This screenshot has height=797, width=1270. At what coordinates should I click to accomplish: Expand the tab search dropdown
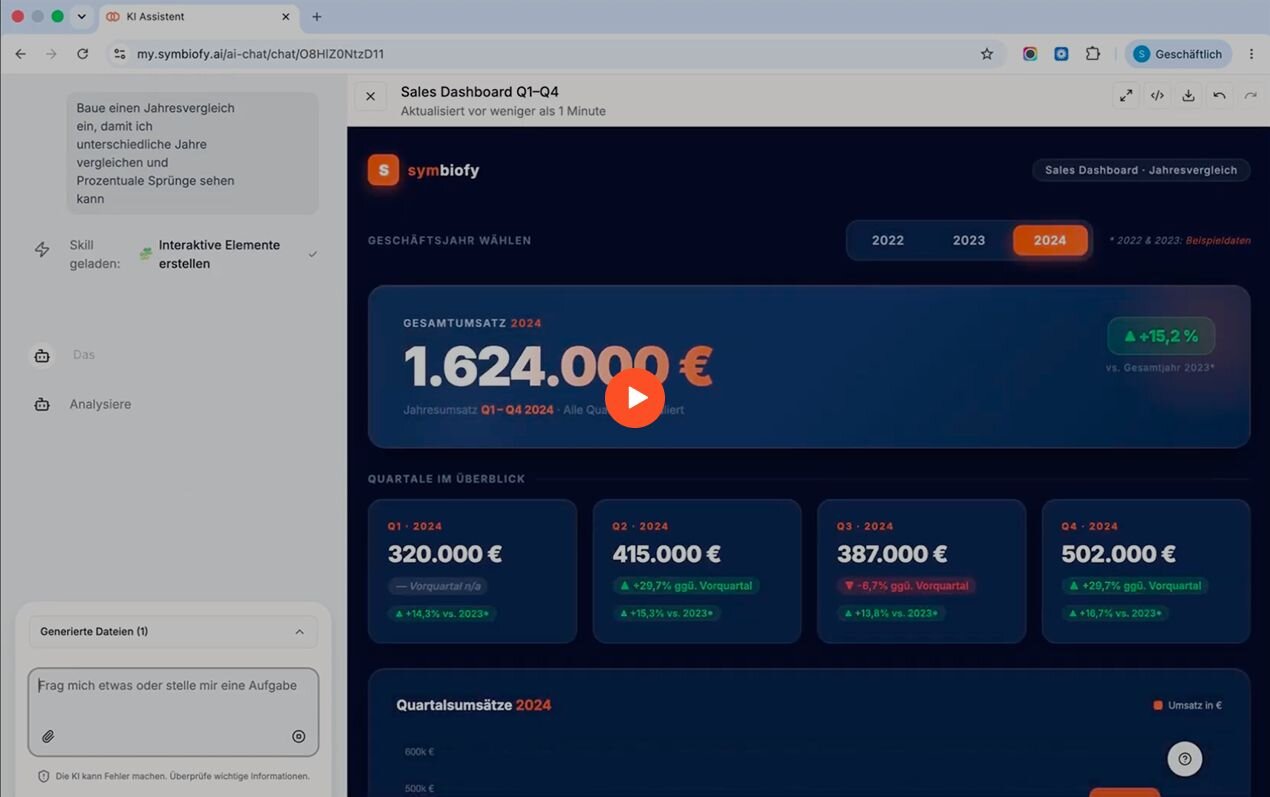point(82,17)
